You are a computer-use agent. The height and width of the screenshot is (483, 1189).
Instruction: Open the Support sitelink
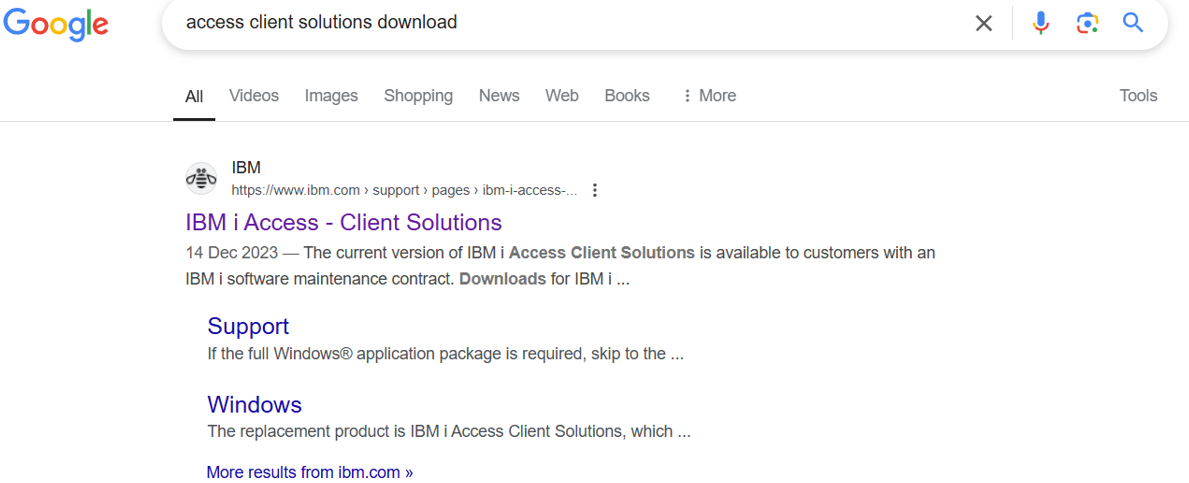point(248,326)
